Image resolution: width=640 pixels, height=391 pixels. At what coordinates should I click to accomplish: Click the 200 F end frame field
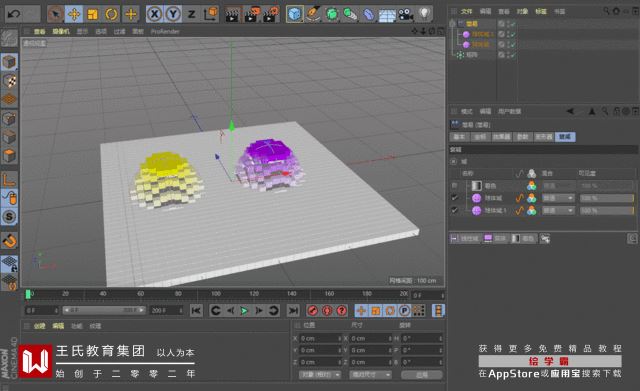click(166, 311)
